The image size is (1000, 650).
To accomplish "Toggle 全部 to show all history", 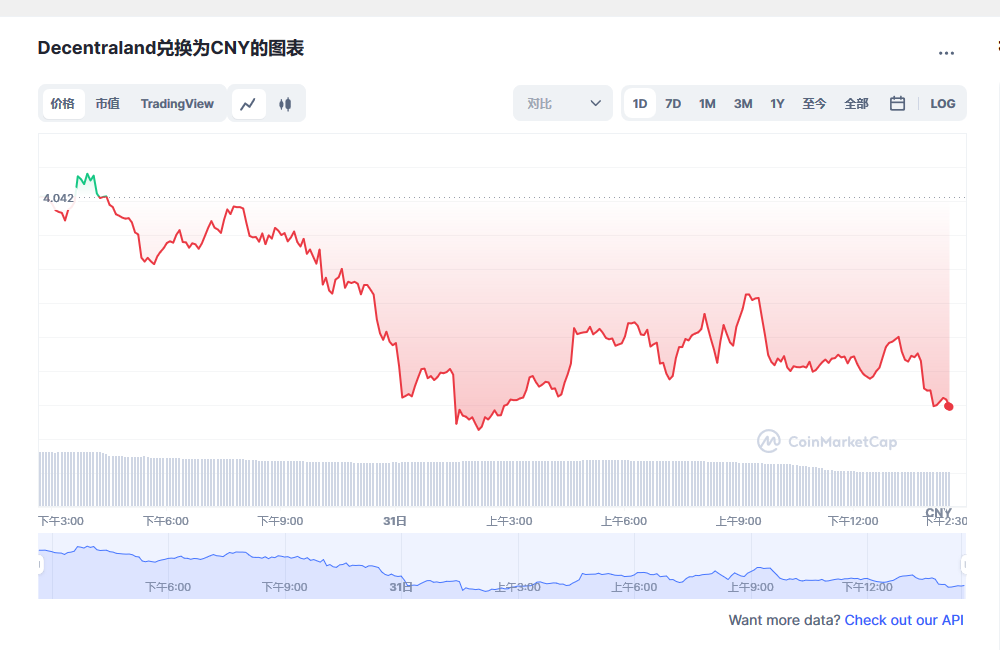I will [x=856, y=103].
